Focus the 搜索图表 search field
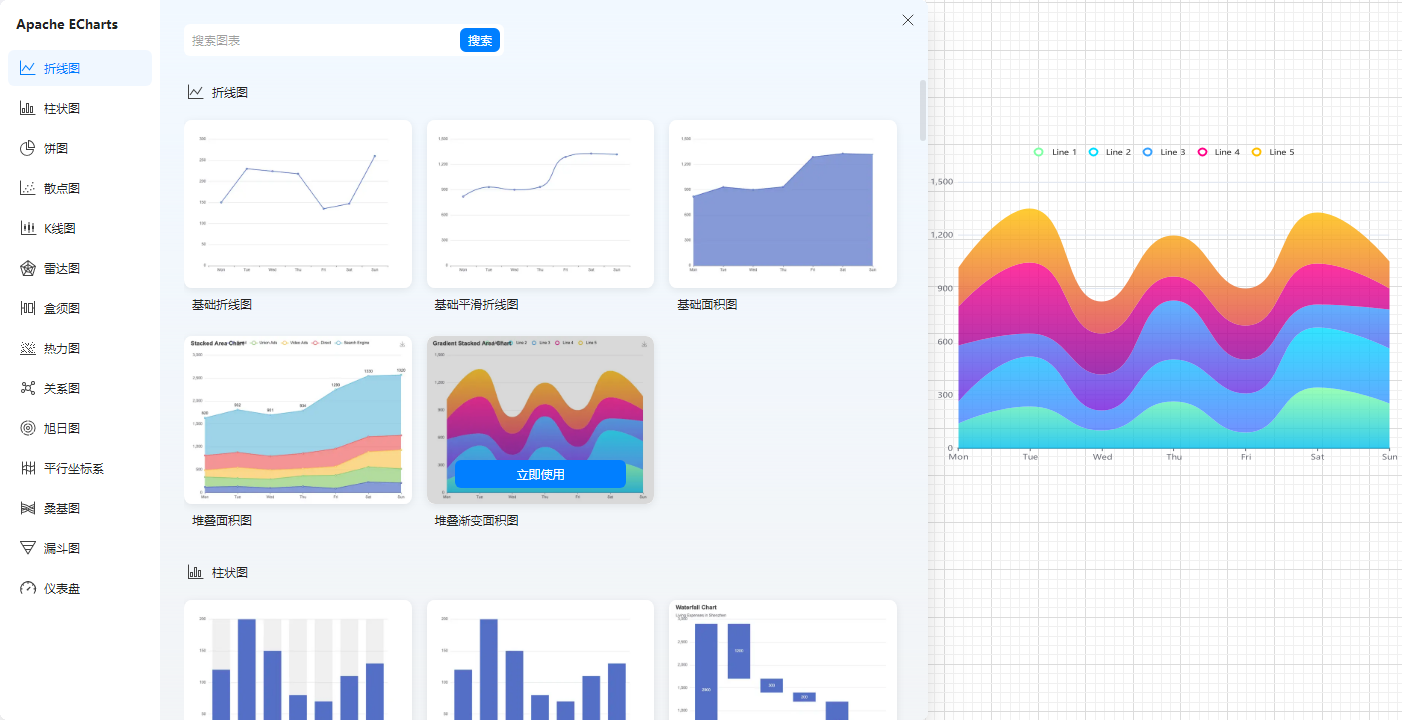This screenshot has height=720, width=1402. coord(321,40)
